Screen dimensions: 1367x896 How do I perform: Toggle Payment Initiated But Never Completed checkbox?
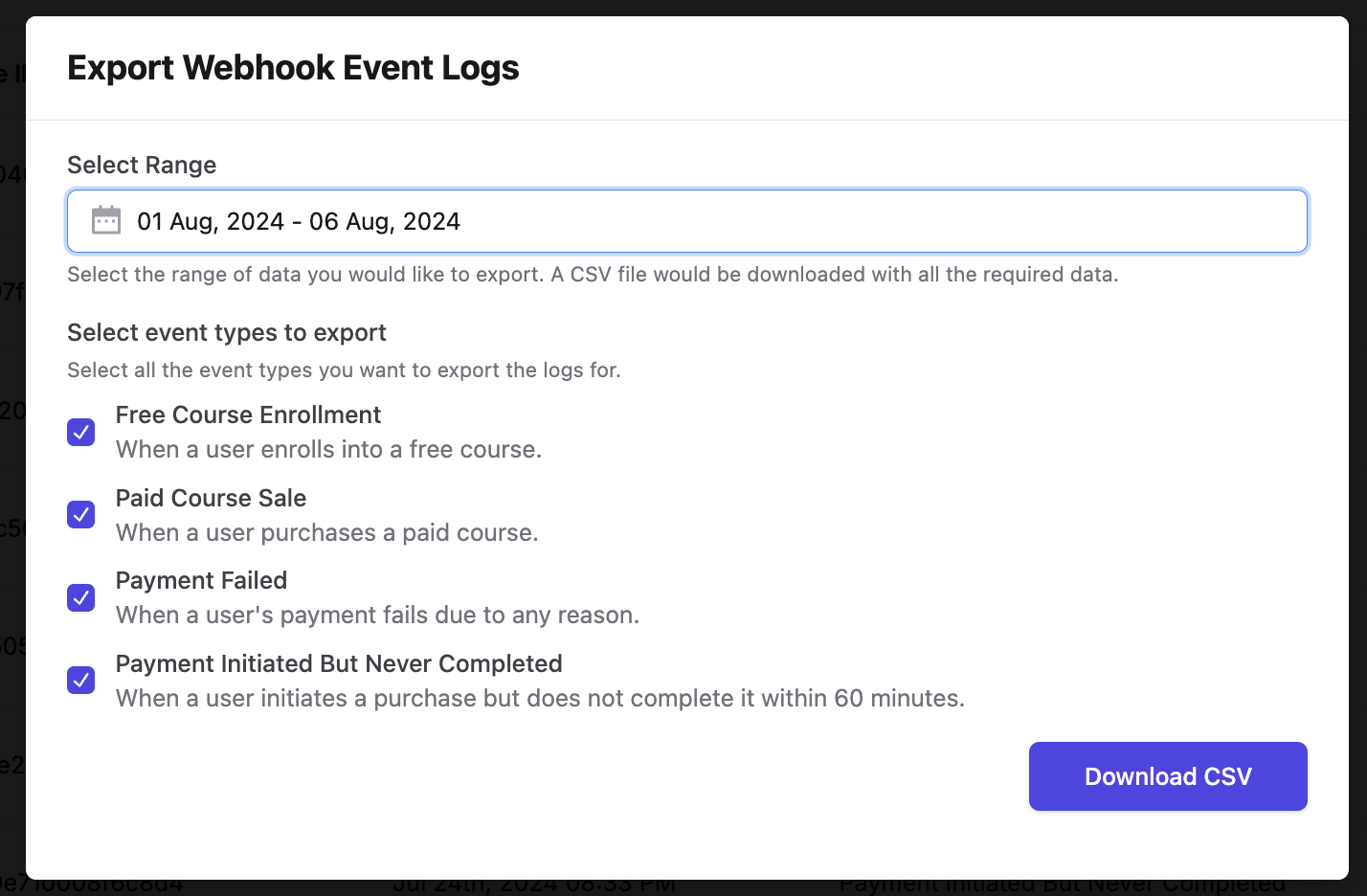(x=81, y=681)
